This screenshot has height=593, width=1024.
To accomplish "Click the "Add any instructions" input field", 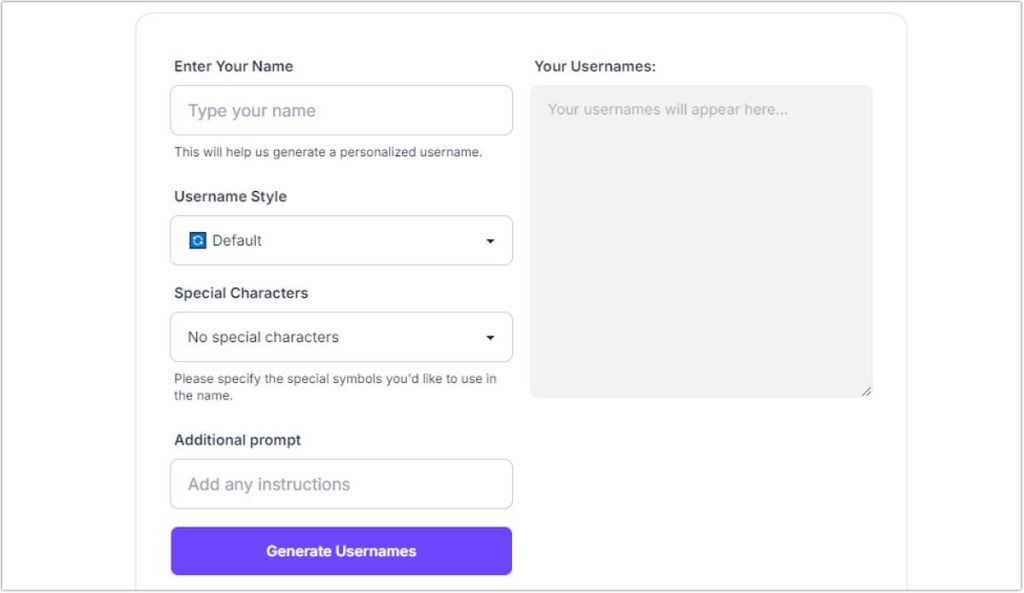I will pyautogui.click(x=341, y=483).
